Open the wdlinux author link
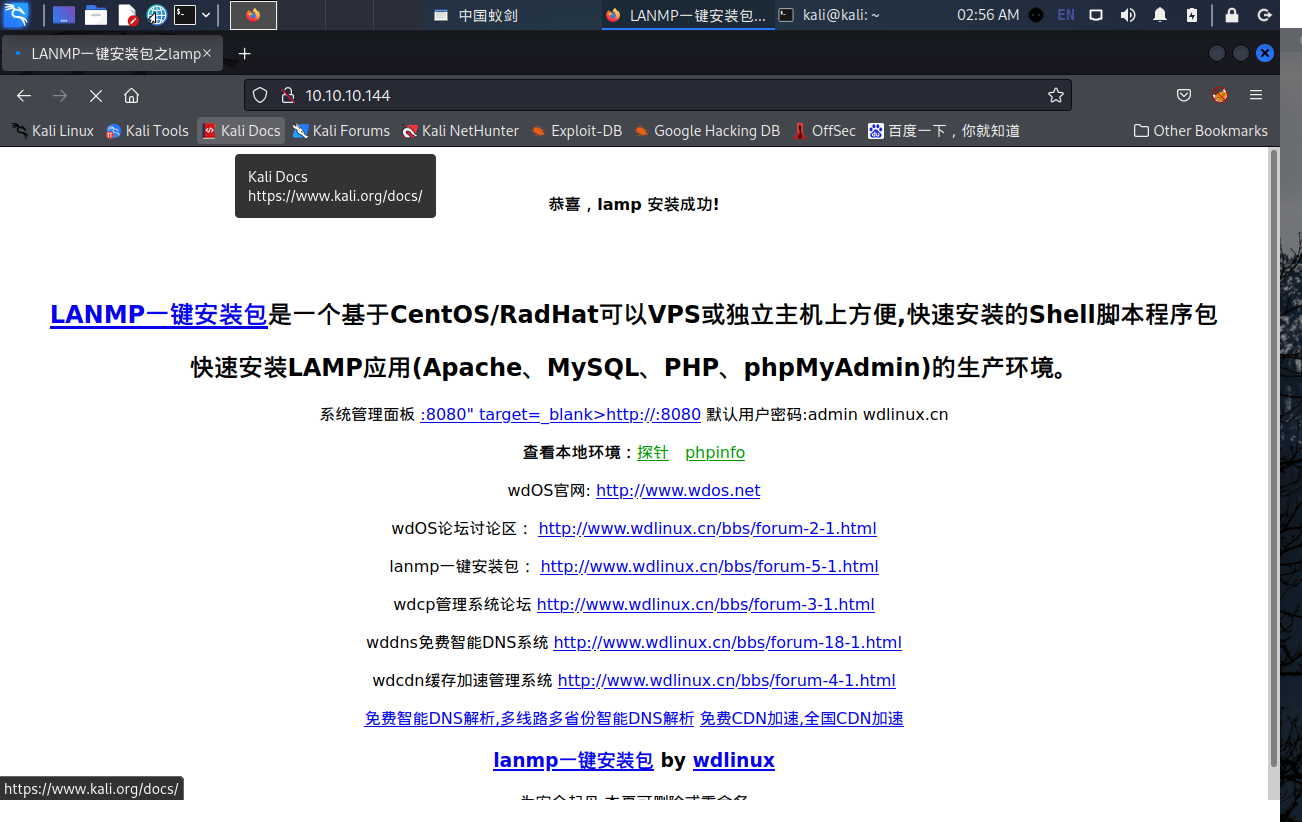Viewport: 1302px width, 822px height. [x=734, y=760]
